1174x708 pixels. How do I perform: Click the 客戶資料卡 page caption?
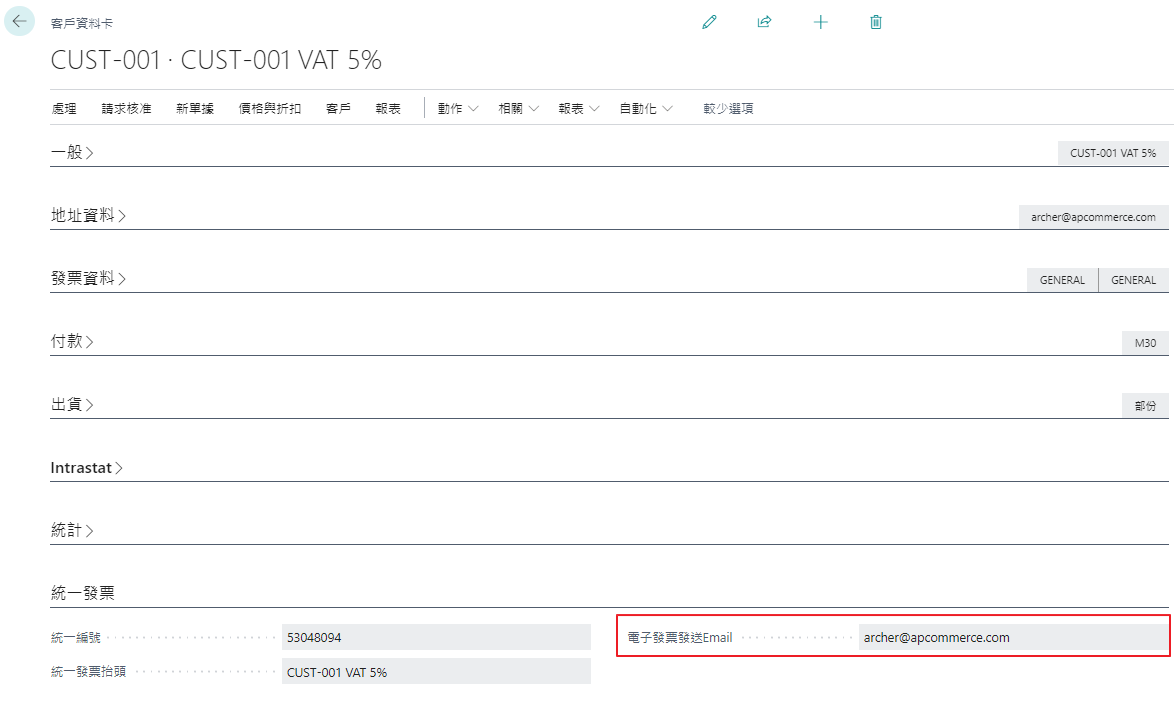(x=82, y=24)
